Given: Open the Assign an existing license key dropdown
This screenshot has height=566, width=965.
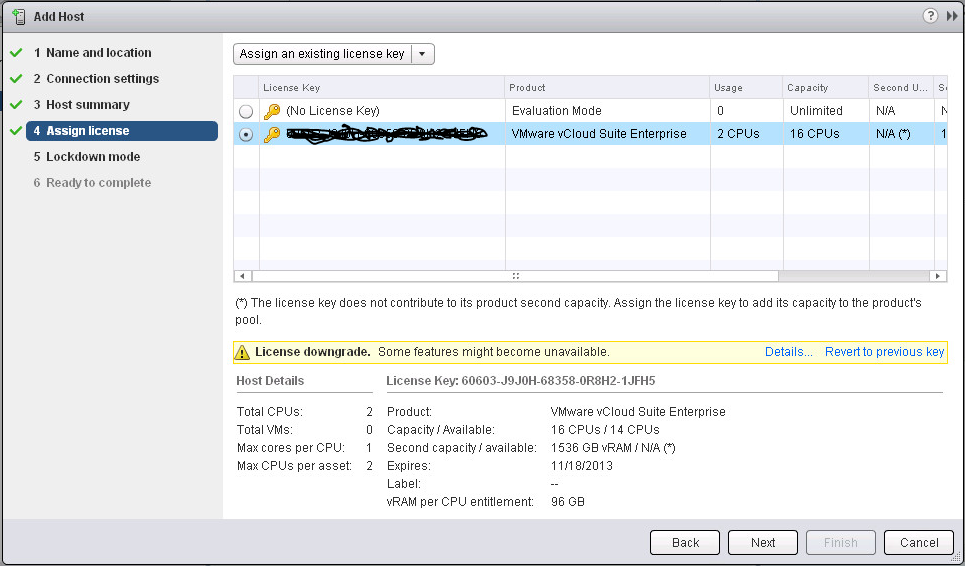Looking at the screenshot, I should point(334,54).
